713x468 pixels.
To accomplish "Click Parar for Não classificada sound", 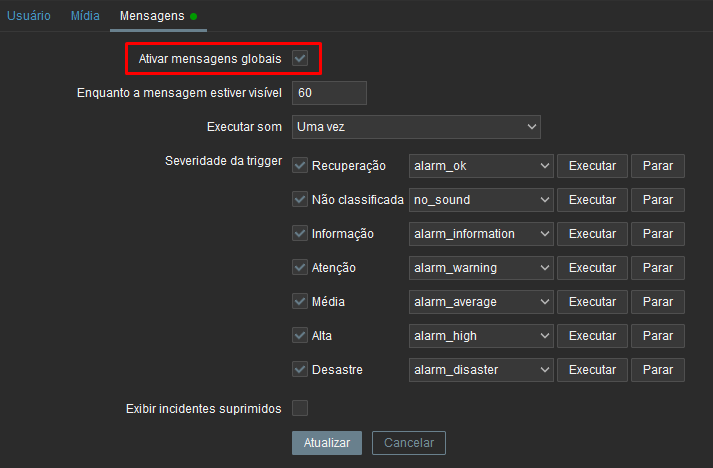I will (658, 200).
